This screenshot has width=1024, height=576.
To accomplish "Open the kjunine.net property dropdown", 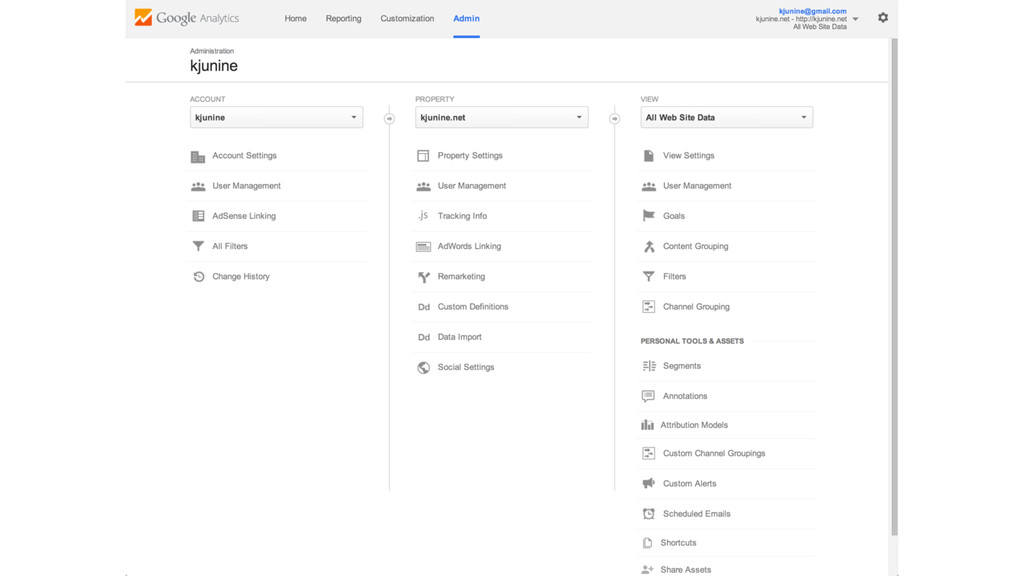I will coord(502,118).
